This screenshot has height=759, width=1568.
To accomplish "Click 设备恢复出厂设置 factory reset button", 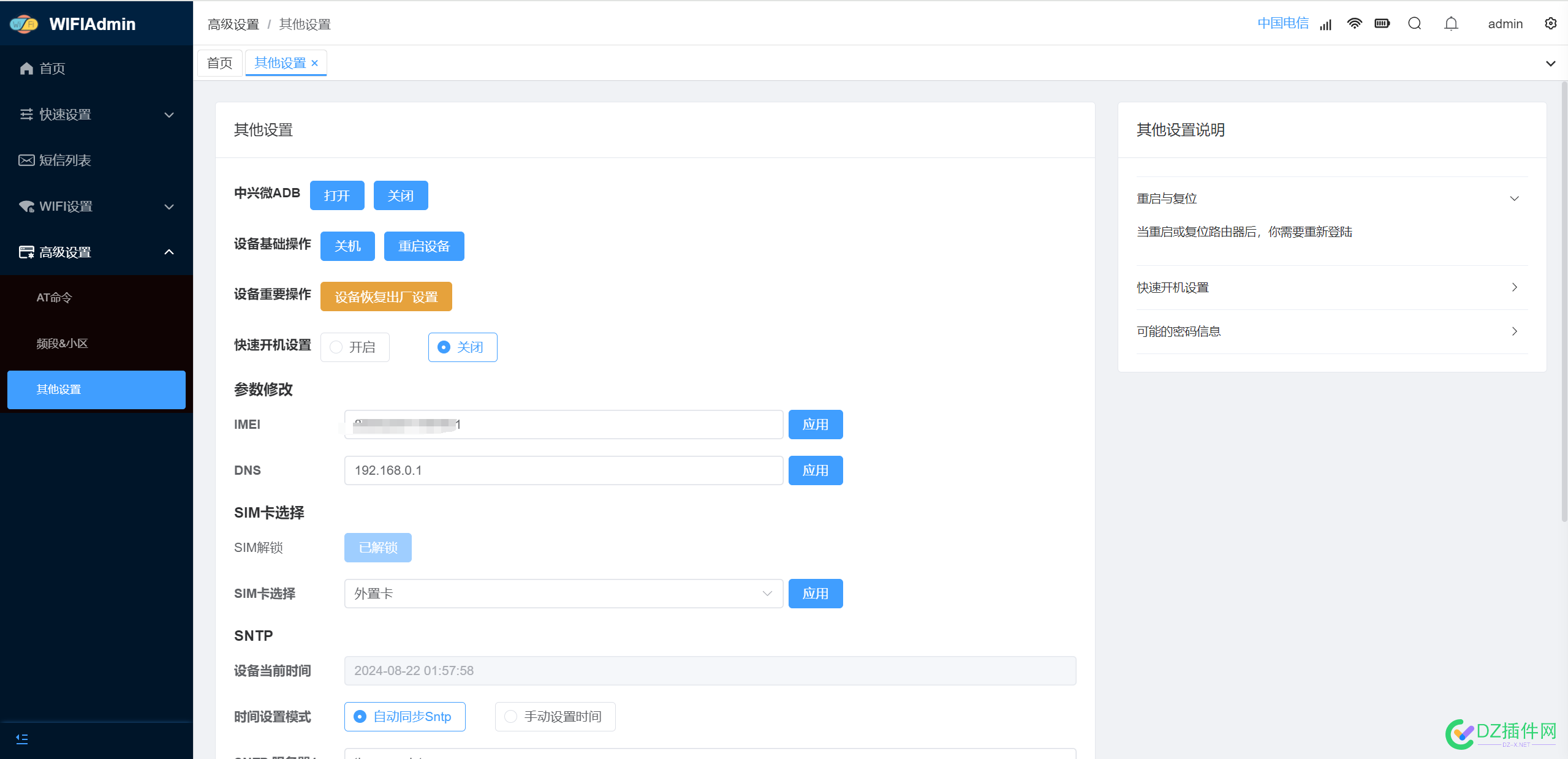I will [x=386, y=296].
